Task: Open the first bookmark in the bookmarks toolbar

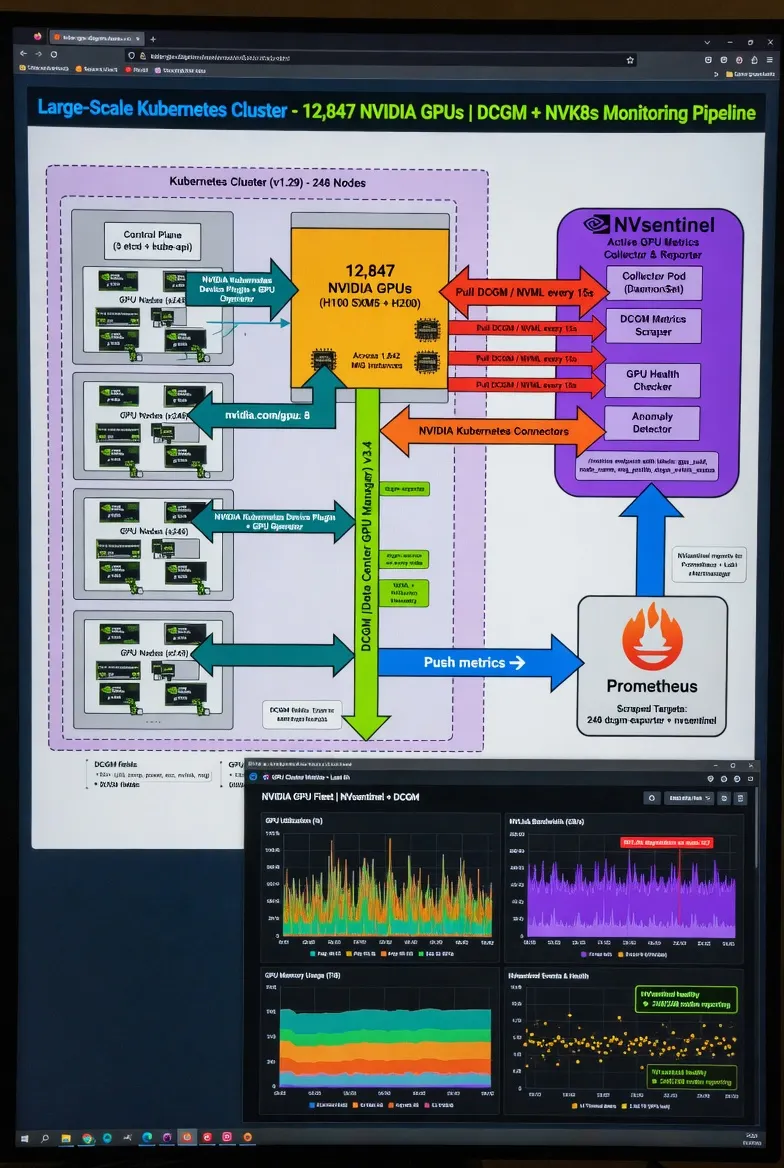Action: pyautogui.click(x=43, y=69)
